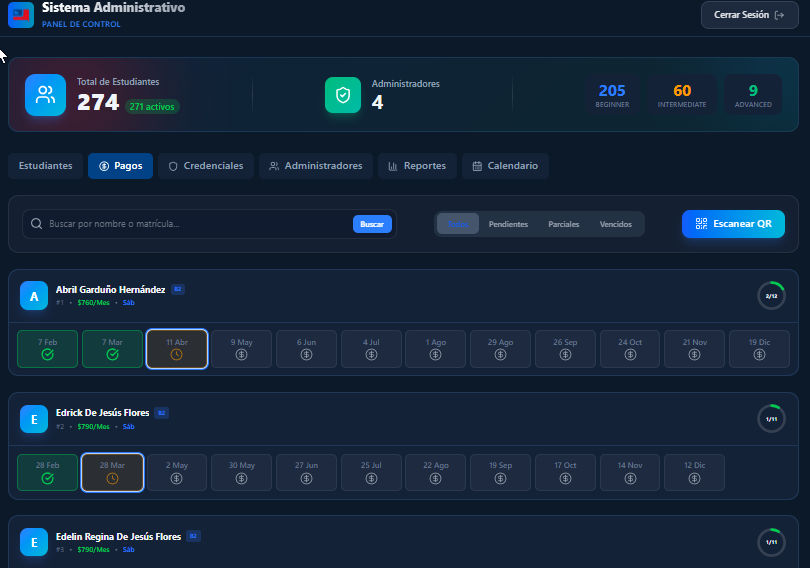Open Edrick's 27 Jun payment
This screenshot has height=568, width=810.
306,472
